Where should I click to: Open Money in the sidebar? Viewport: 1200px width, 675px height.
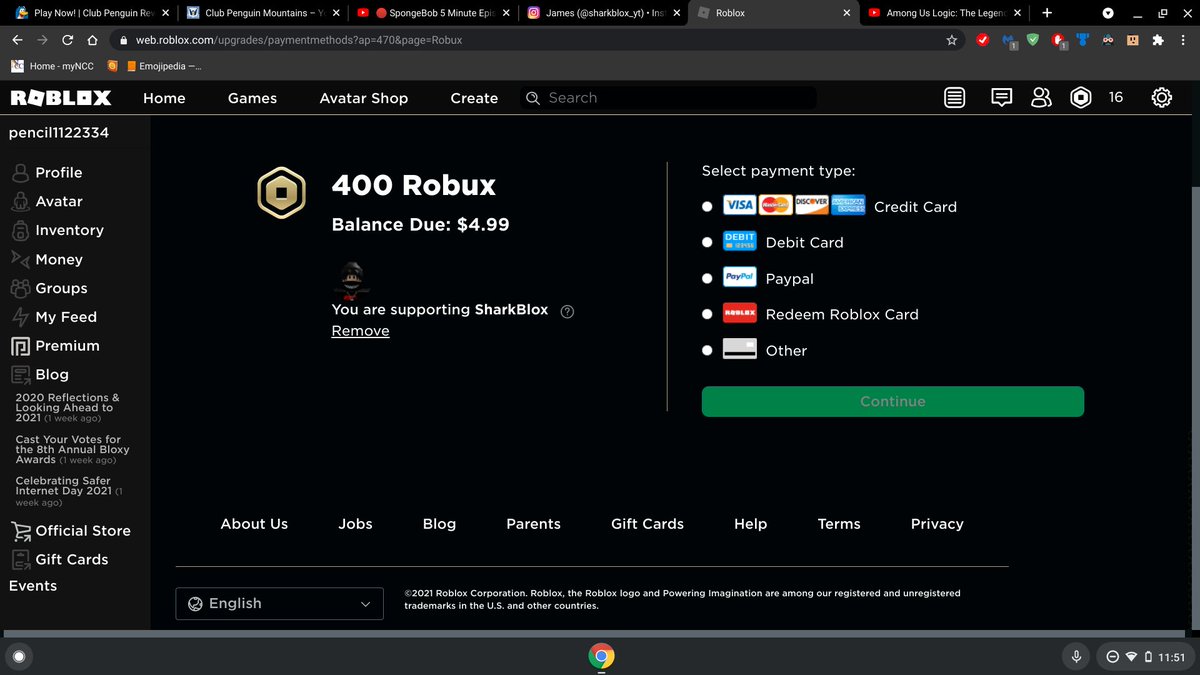tap(58, 259)
